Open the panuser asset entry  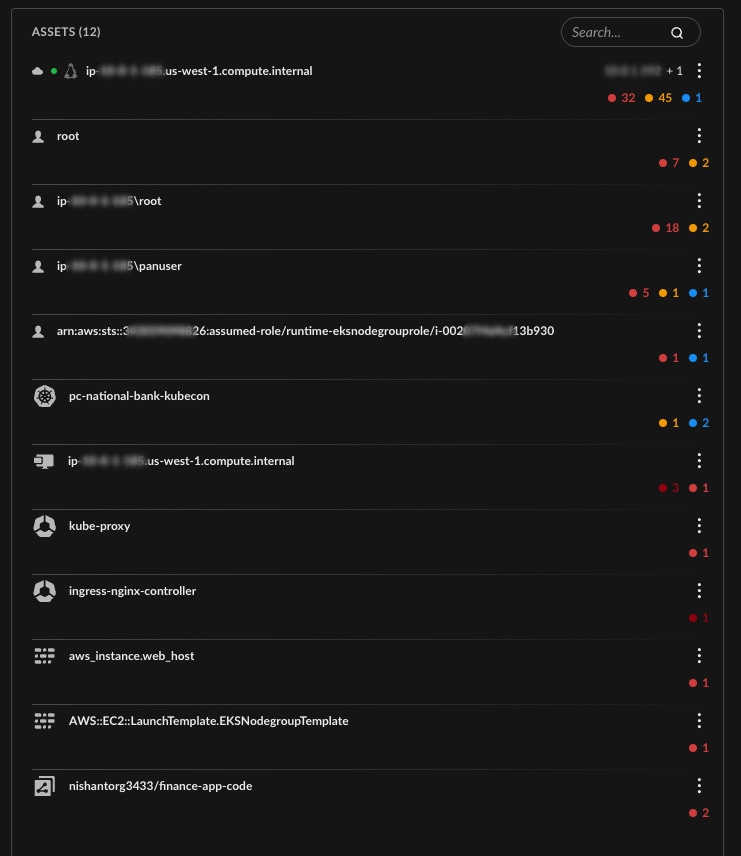(x=119, y=266)
